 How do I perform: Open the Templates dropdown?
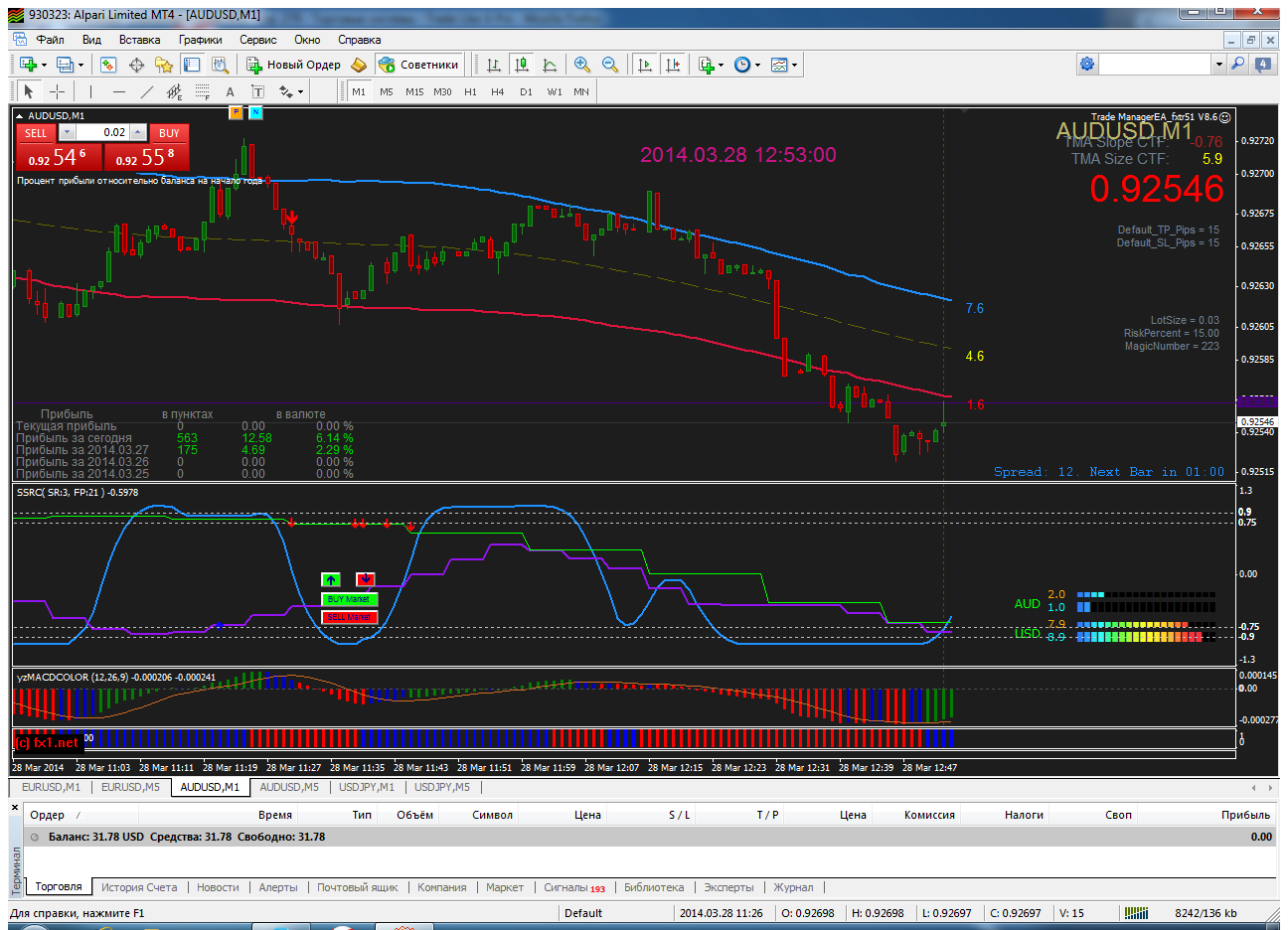click(794, 65)
